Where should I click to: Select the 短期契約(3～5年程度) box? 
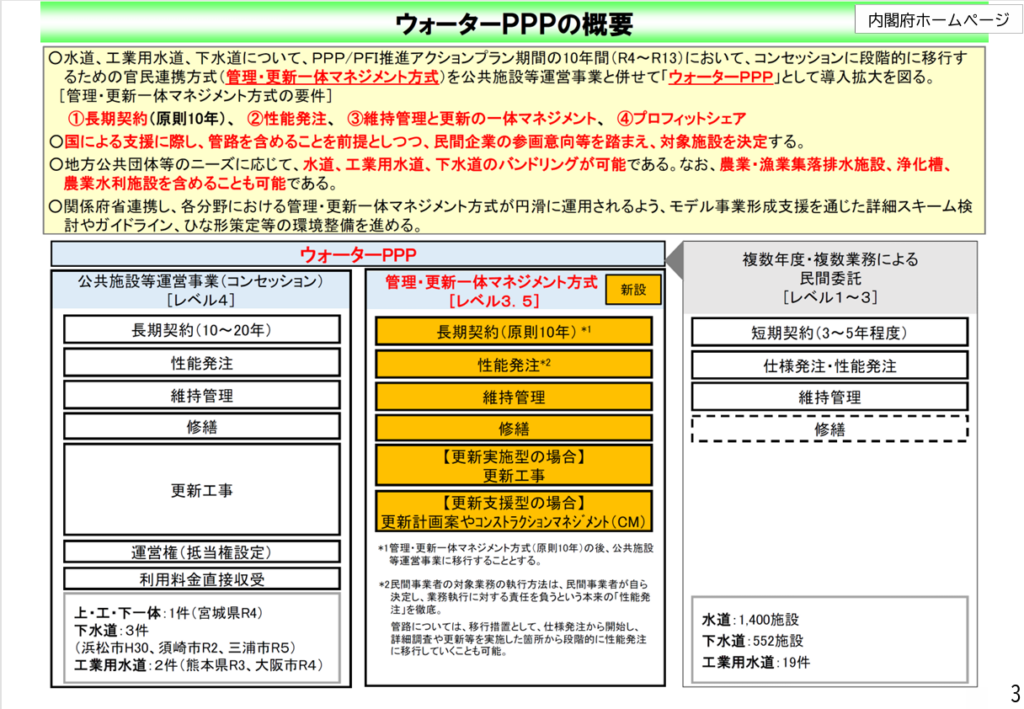[x=829, y=333]
